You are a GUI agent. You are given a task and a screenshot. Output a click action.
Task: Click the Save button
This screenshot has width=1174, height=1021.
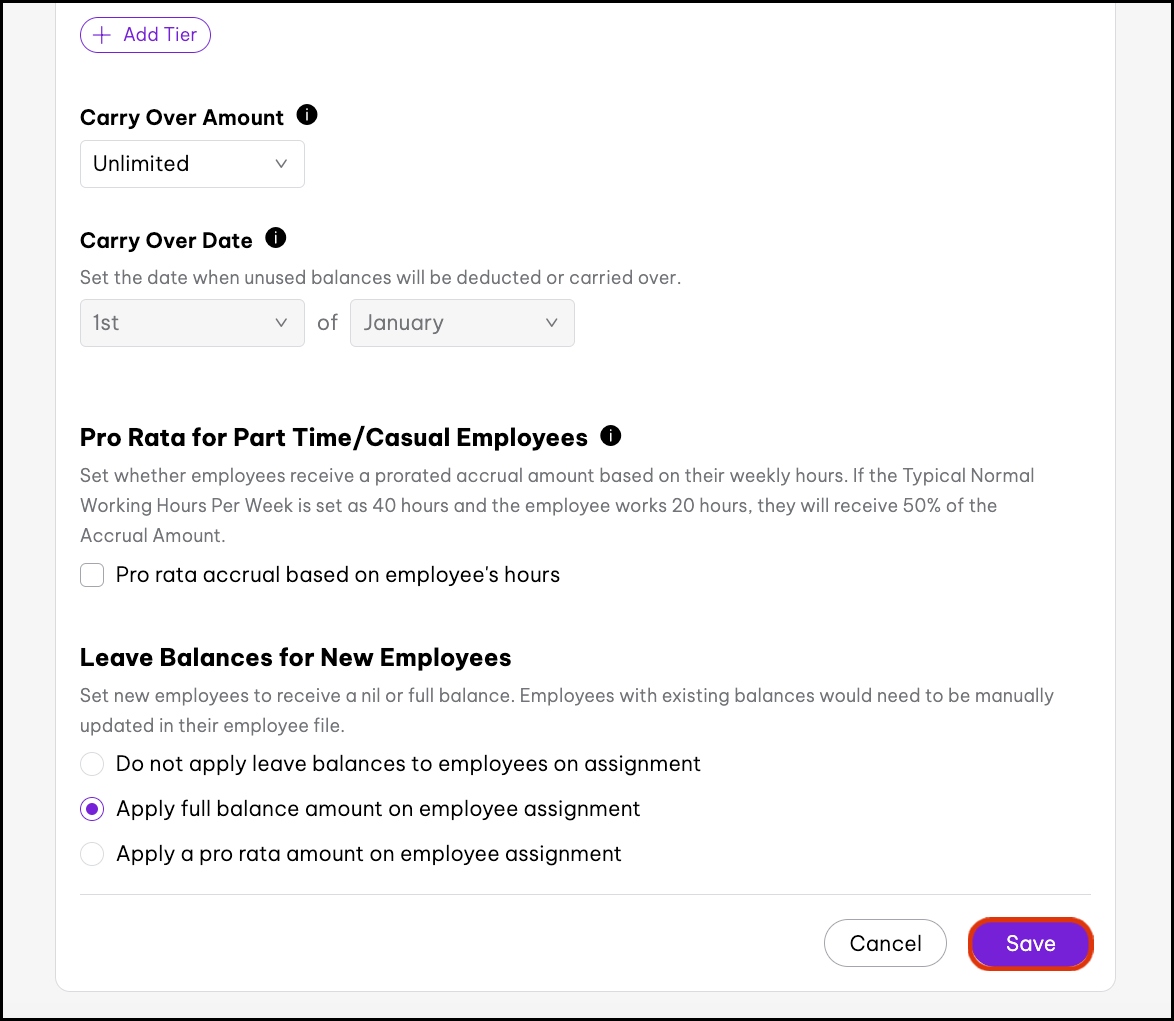point(1030,943)
